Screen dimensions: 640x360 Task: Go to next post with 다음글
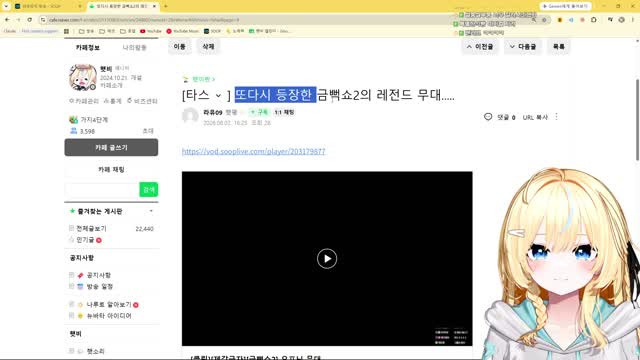click(x=523, y=47)
